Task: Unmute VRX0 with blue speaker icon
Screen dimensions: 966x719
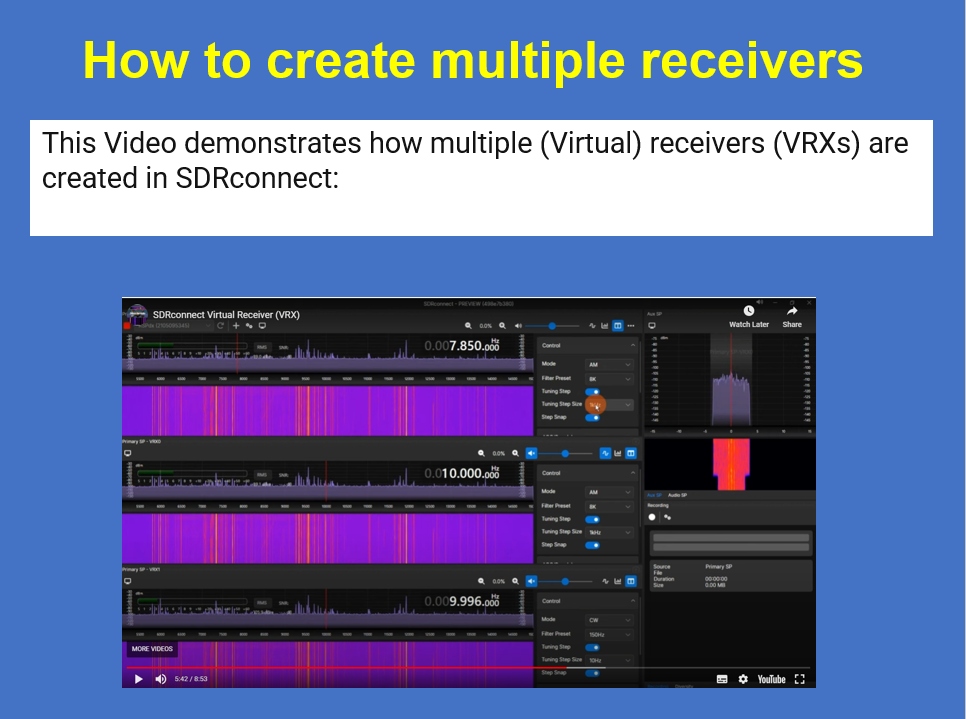Action: coord(531,453)
